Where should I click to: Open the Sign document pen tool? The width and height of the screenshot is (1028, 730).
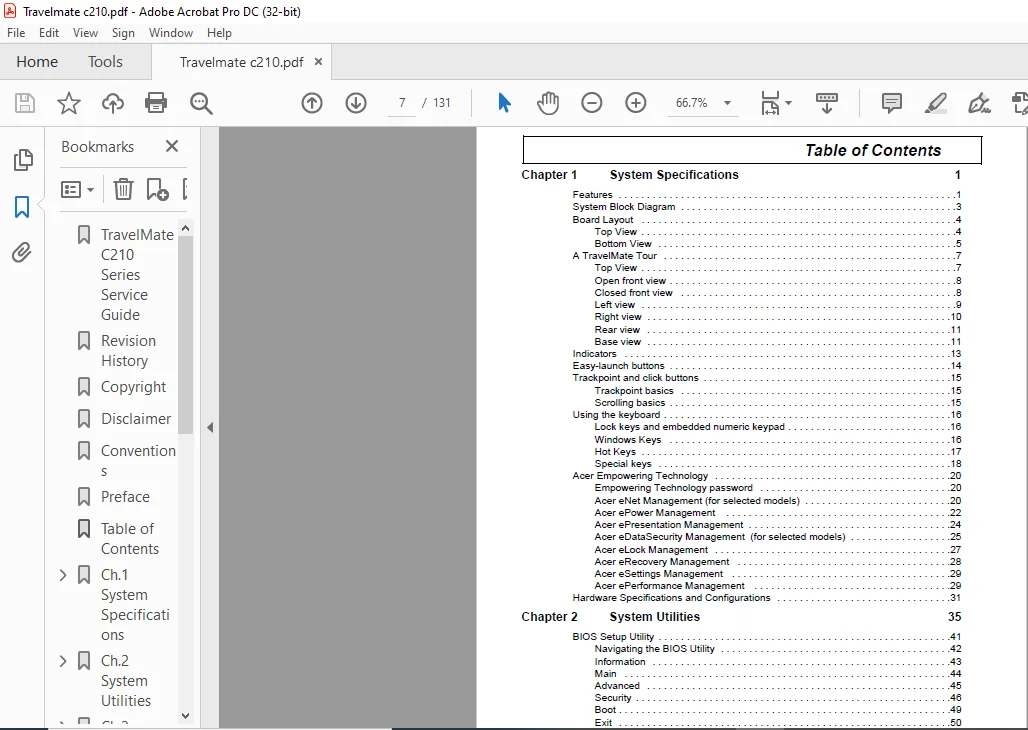979,103
